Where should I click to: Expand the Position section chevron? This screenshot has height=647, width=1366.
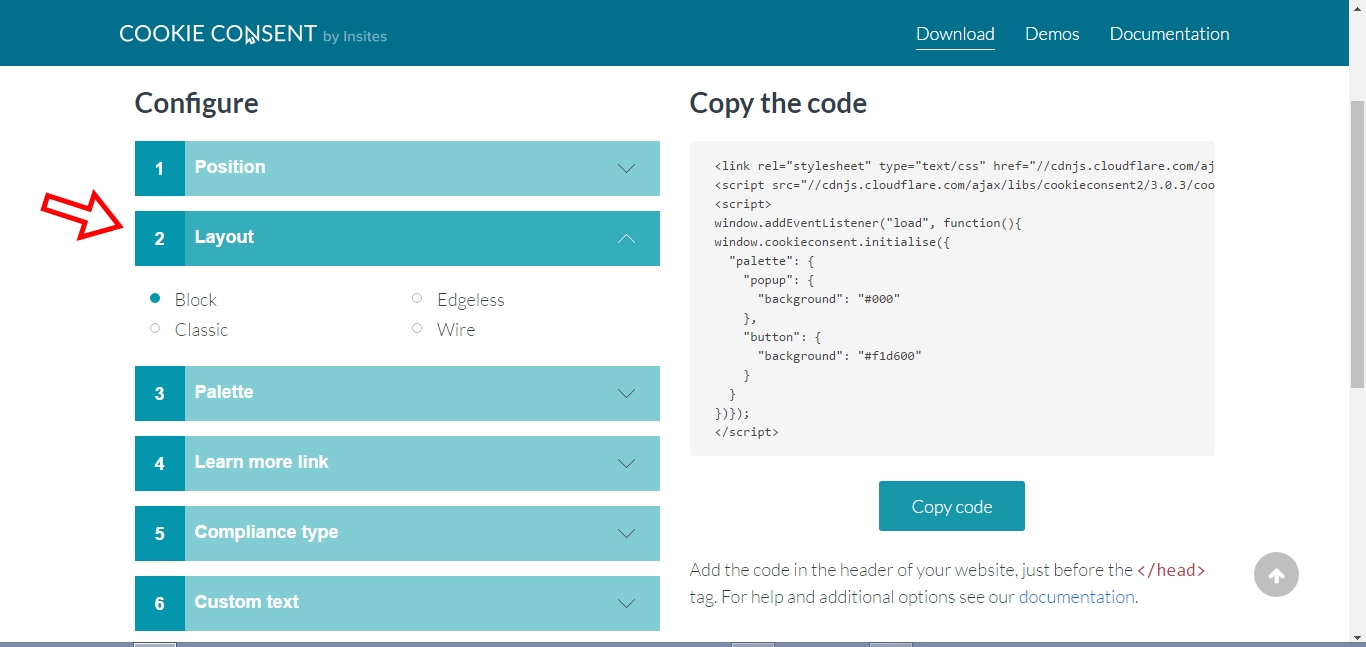click(626, 168)
